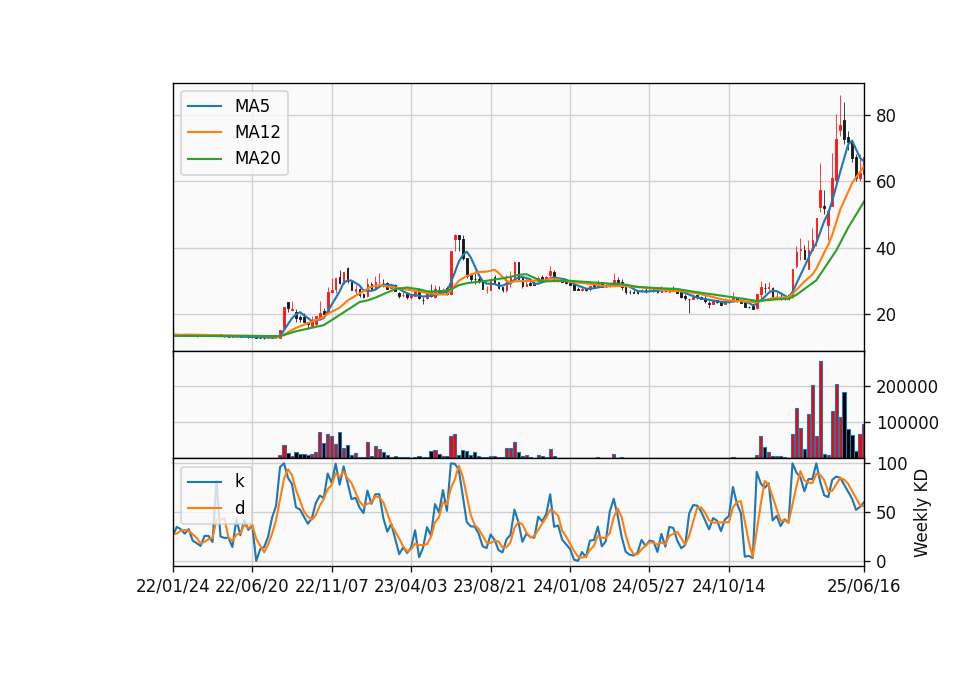
Task: Click the 200000 volume axis label
Action: pos(907,387)
